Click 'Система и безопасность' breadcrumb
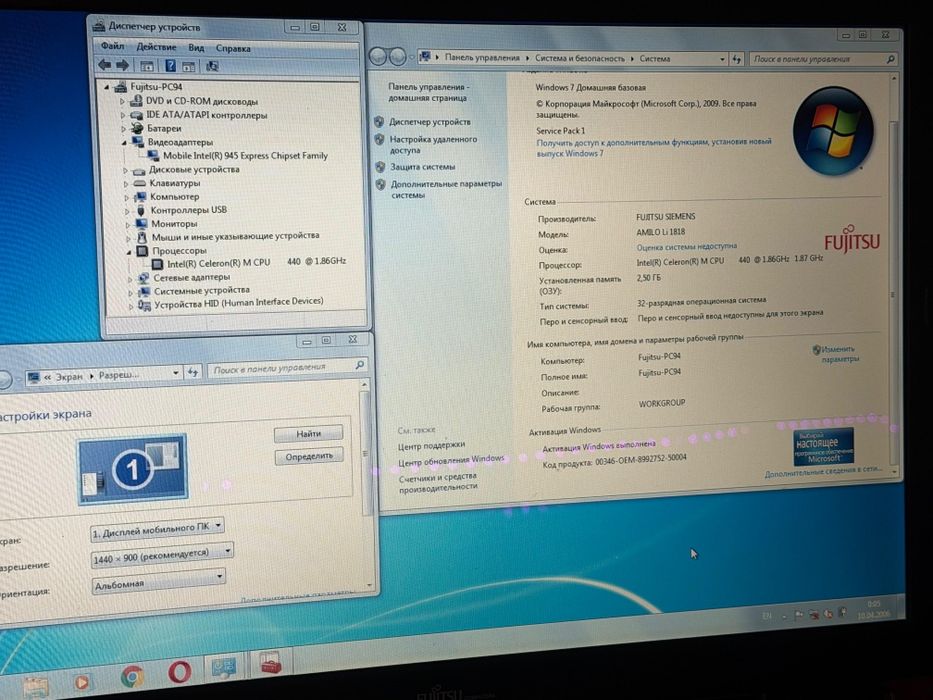Screen dimensions: 933x700 tap(580, 58)
